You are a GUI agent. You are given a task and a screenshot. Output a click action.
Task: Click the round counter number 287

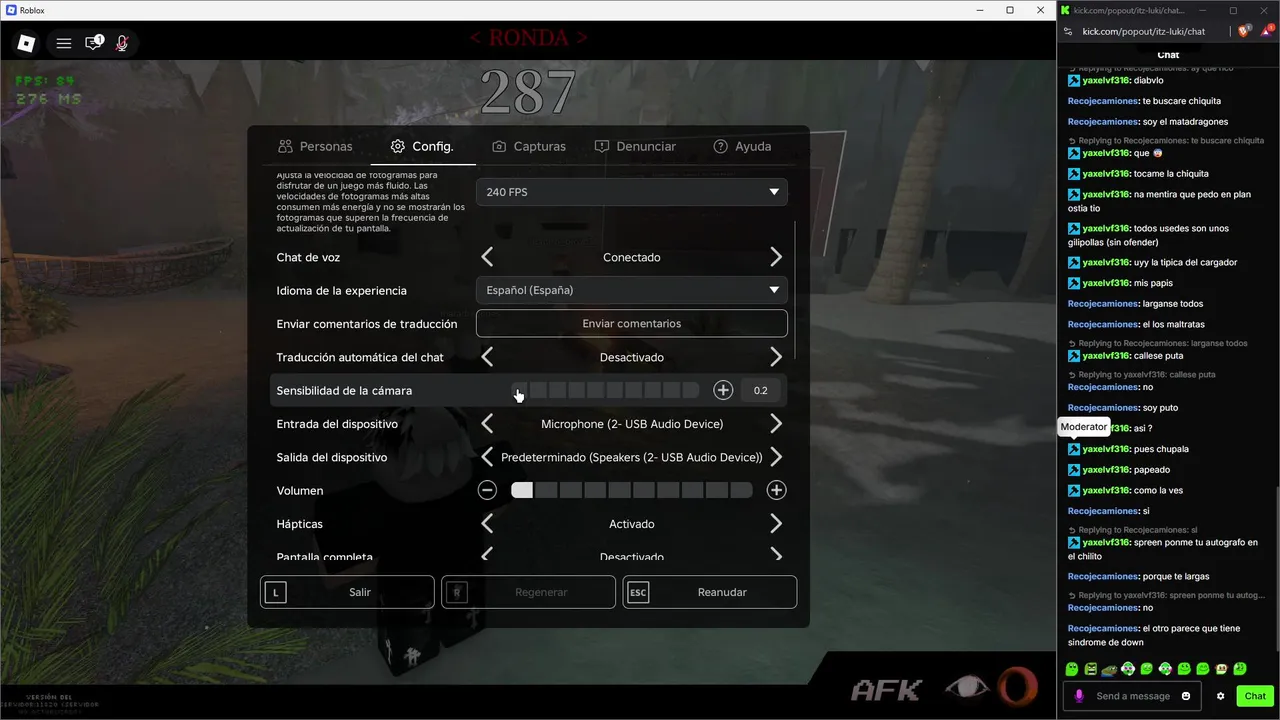tap(528, 91)
